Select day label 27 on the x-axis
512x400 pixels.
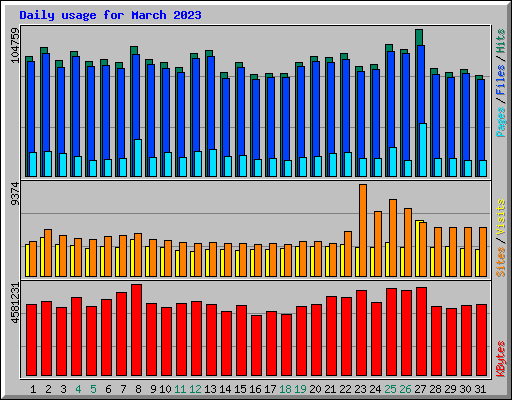pos(420,389)
